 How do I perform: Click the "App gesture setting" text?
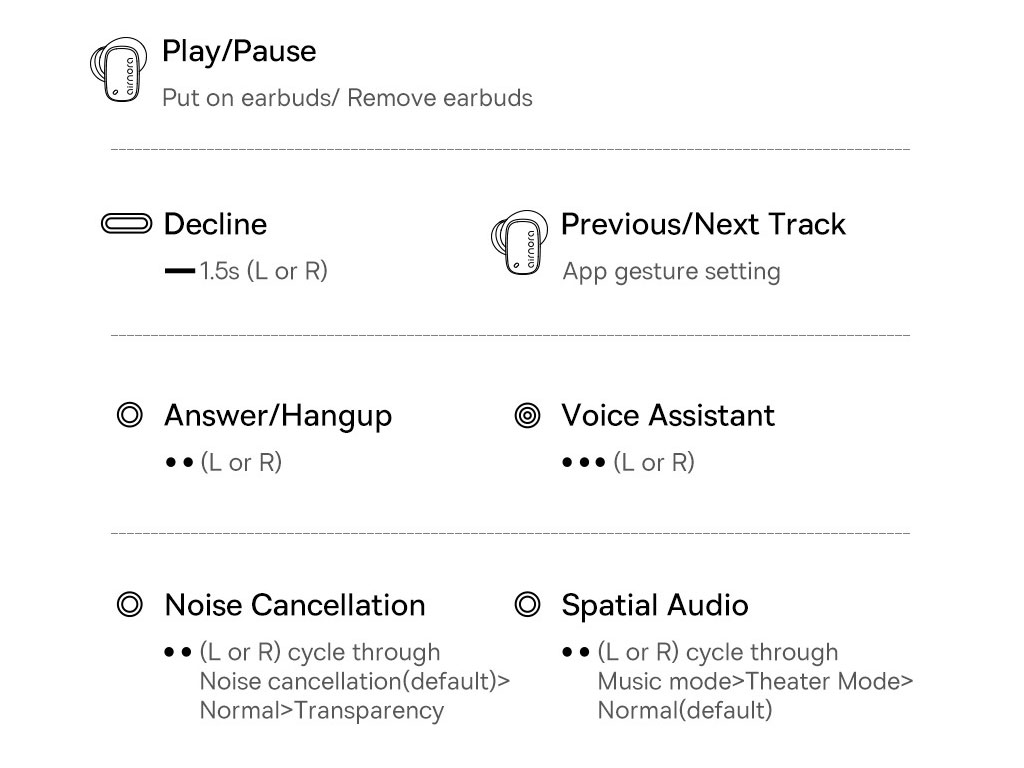[671, 272]
